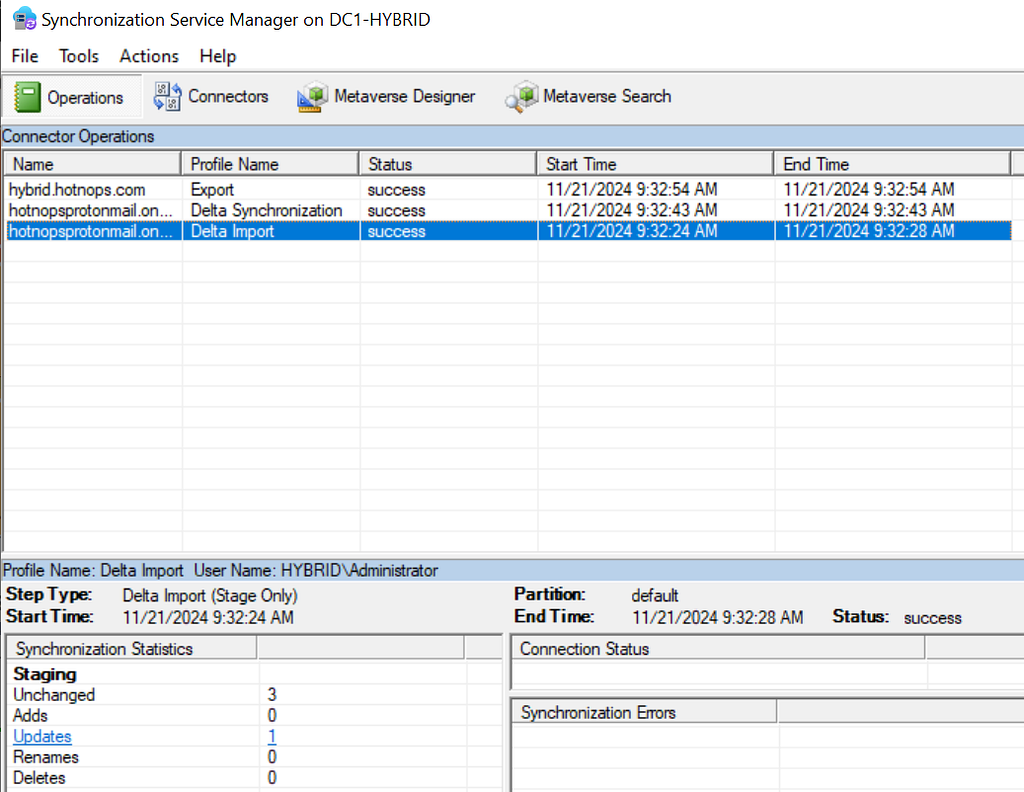The height and width of the screenshot is (792, 1024).
Task: Click the Connection Status column header
Action: (718, 648)
